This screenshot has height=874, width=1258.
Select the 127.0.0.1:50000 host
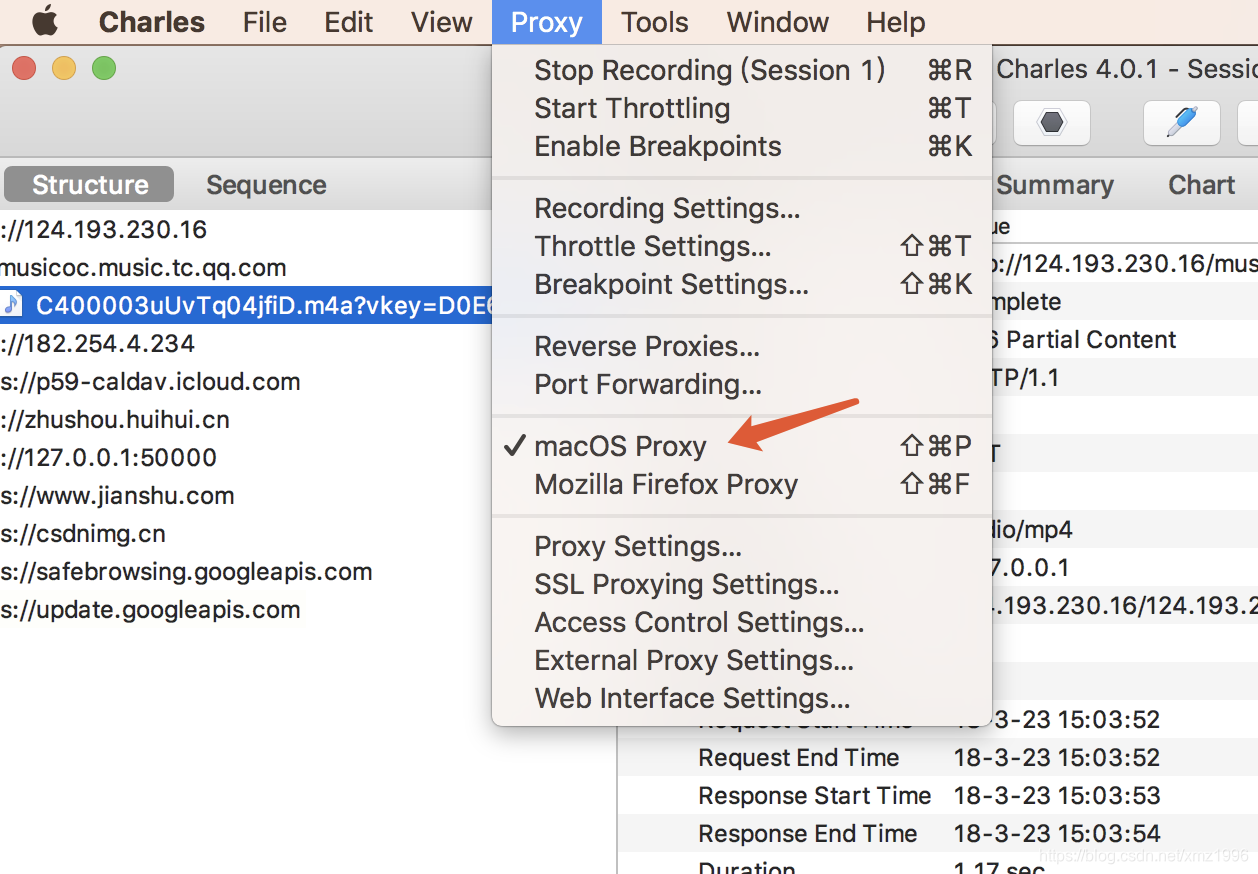pos(109,457)
